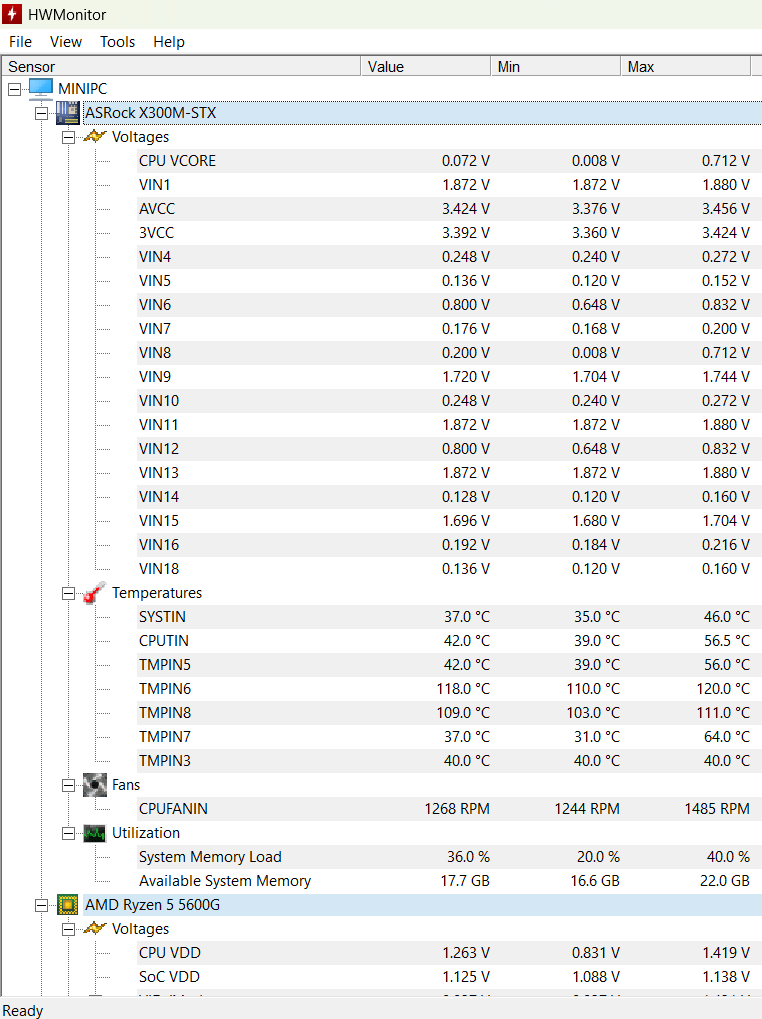Open the Help menu
Viewport: 762px width, 1019px height.
[169, 42]
